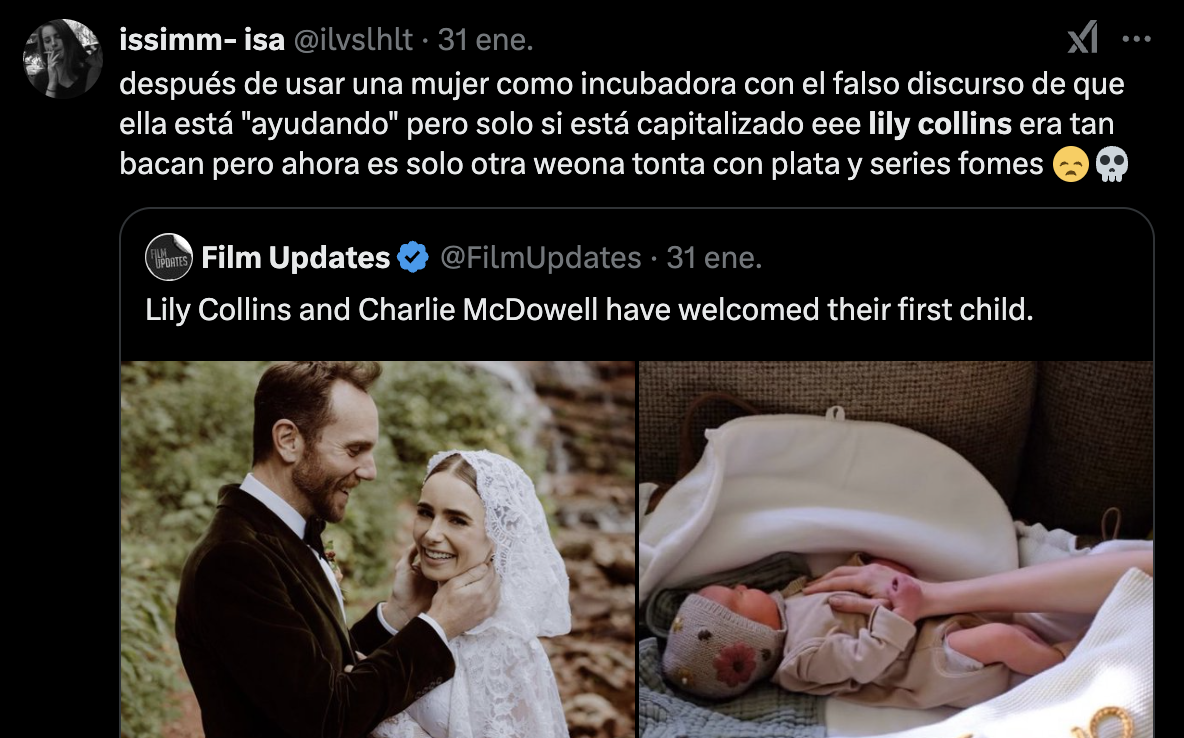1184x738 pixels.
Task: Click the Film Updates verified badge
Action: click(x=413, y=258)
